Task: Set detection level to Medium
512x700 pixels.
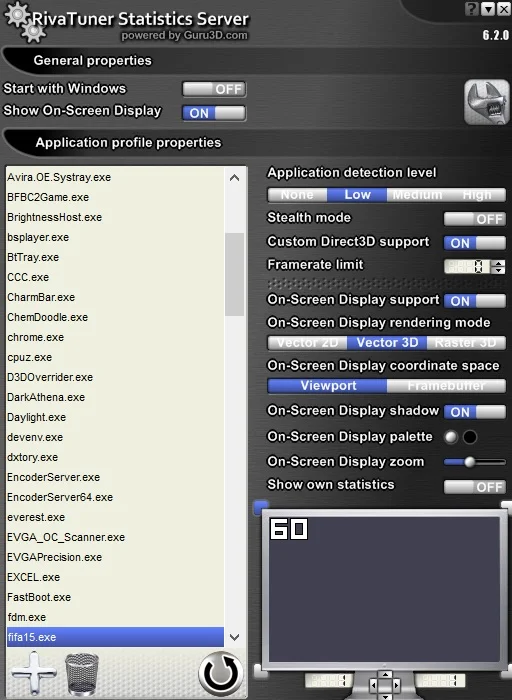Action: click(x=417, y=195)
